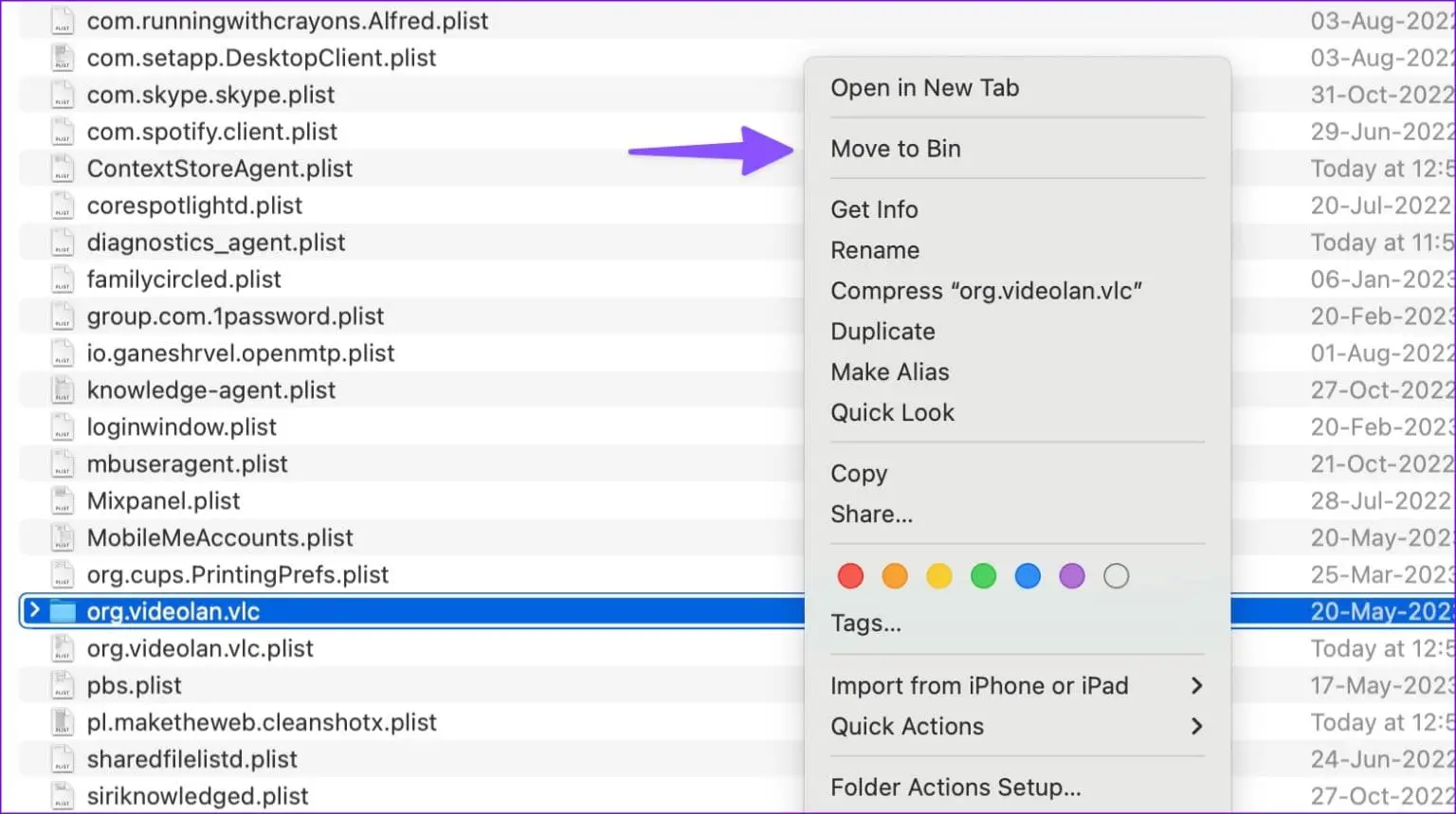1456x814 pixels.
Task: Choose Compress "org.videolan.vlc"
Action: 986,291
